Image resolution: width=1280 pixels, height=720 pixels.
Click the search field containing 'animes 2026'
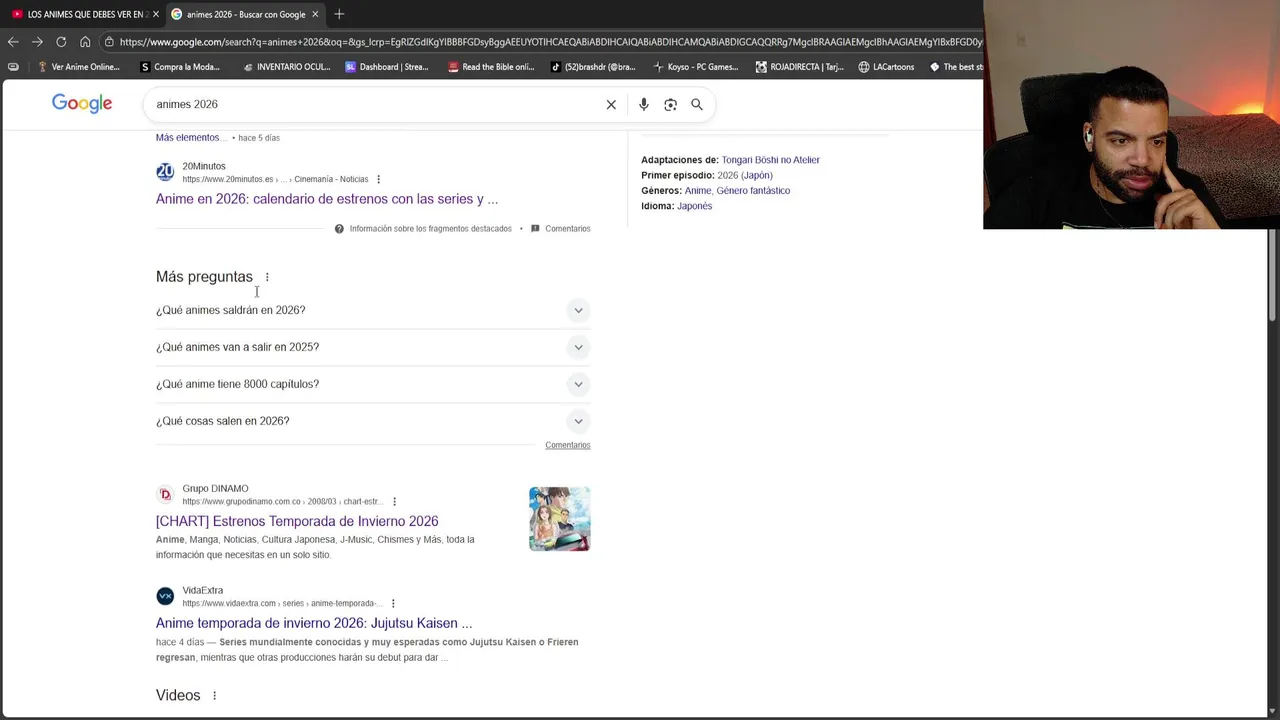[x=375, y=104]
